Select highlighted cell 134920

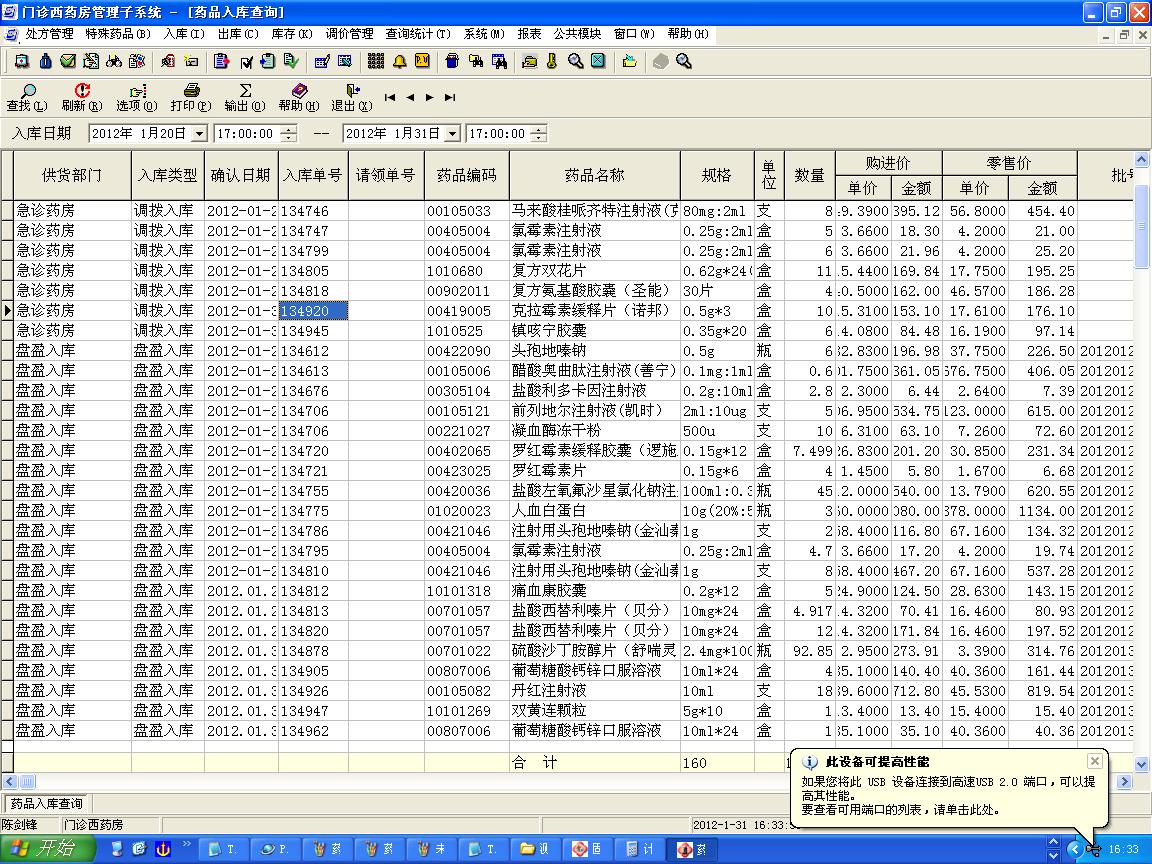tap(313, 311)
